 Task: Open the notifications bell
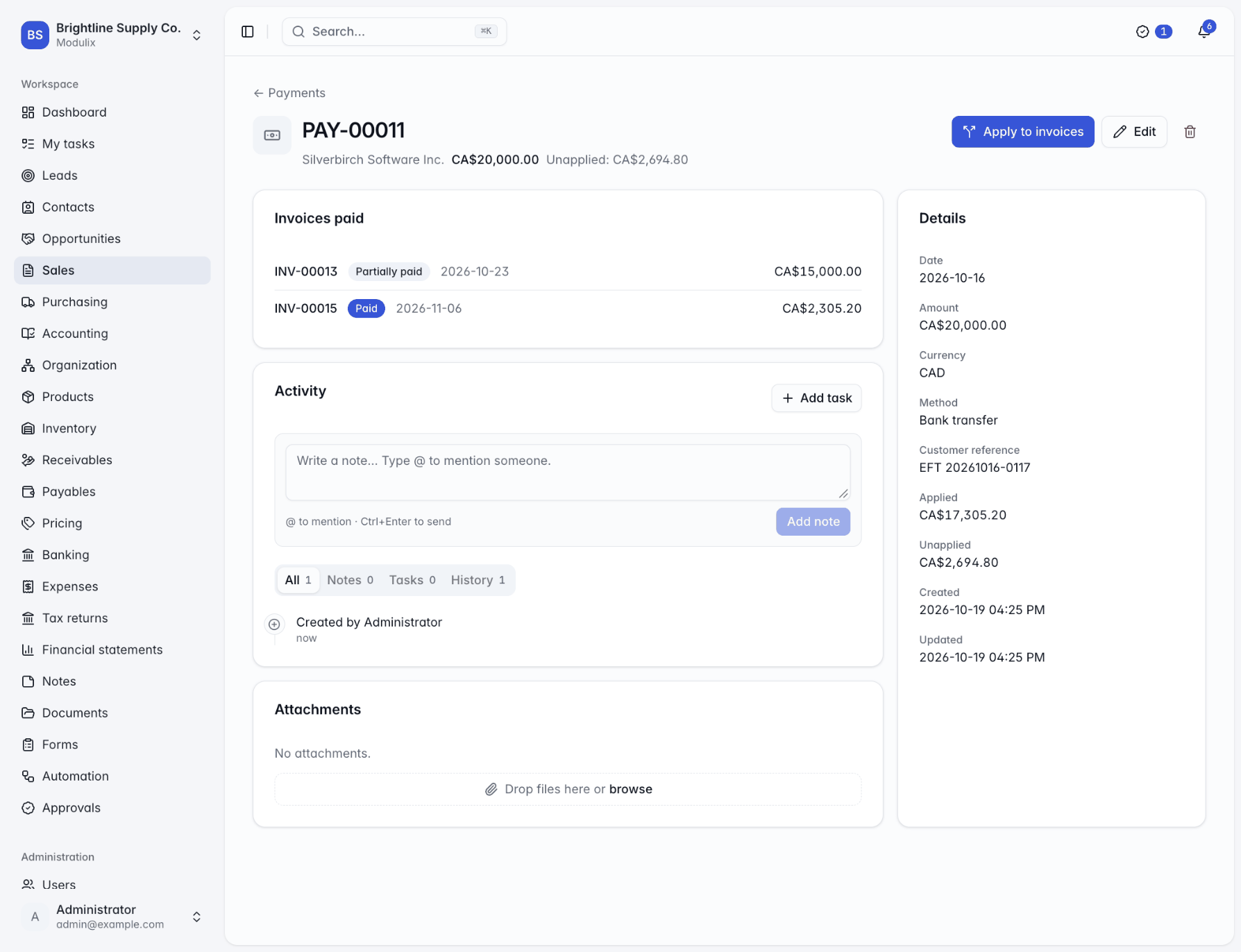tap(1204, 31)
